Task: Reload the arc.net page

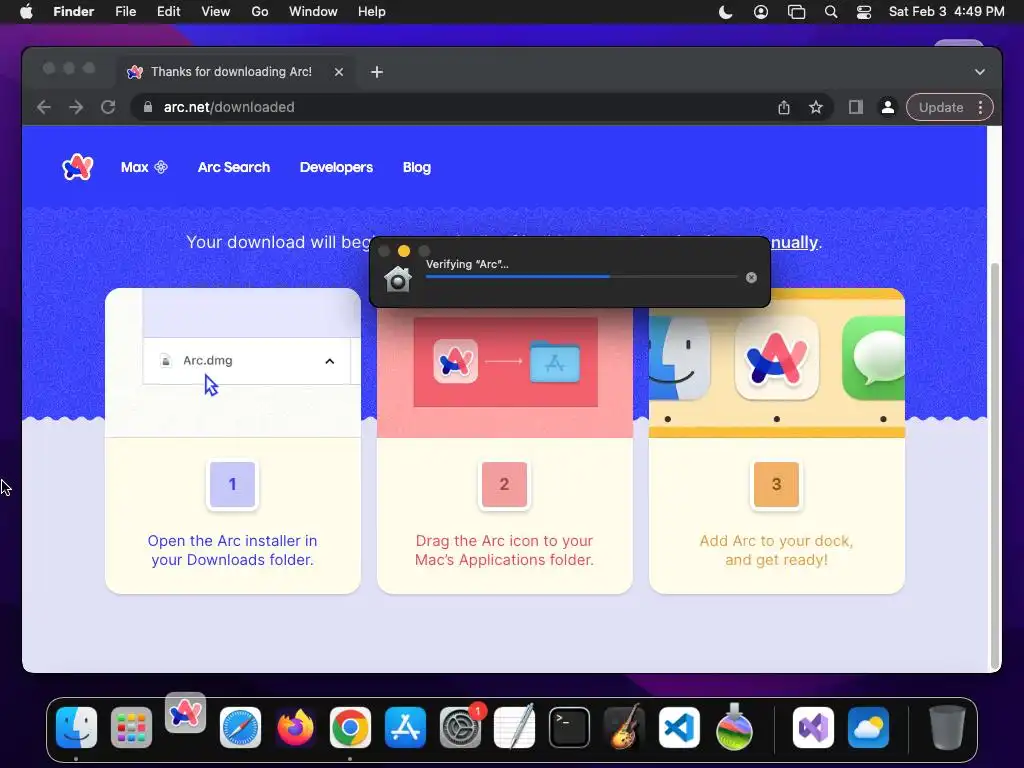Action: click(x=108, y=107)
